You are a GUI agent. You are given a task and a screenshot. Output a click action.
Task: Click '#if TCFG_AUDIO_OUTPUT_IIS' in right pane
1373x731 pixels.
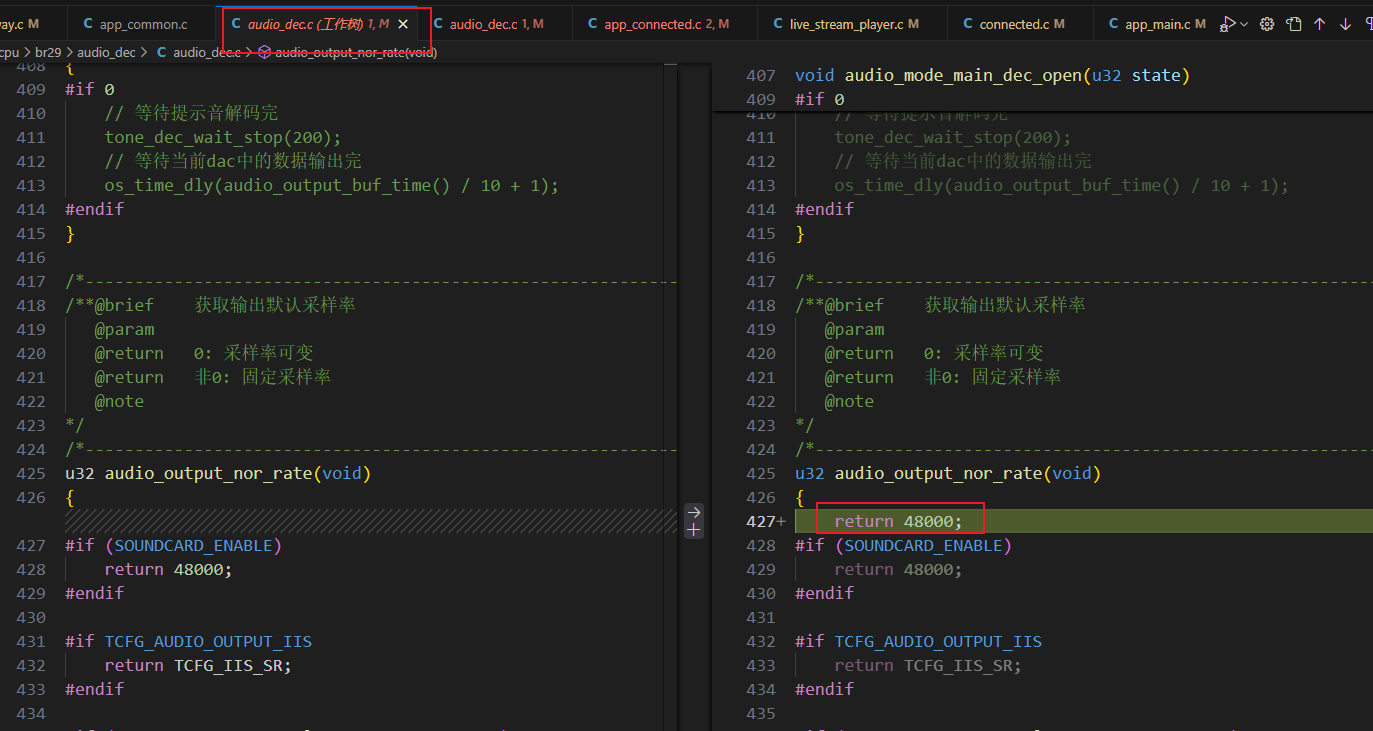click(918, 641)
